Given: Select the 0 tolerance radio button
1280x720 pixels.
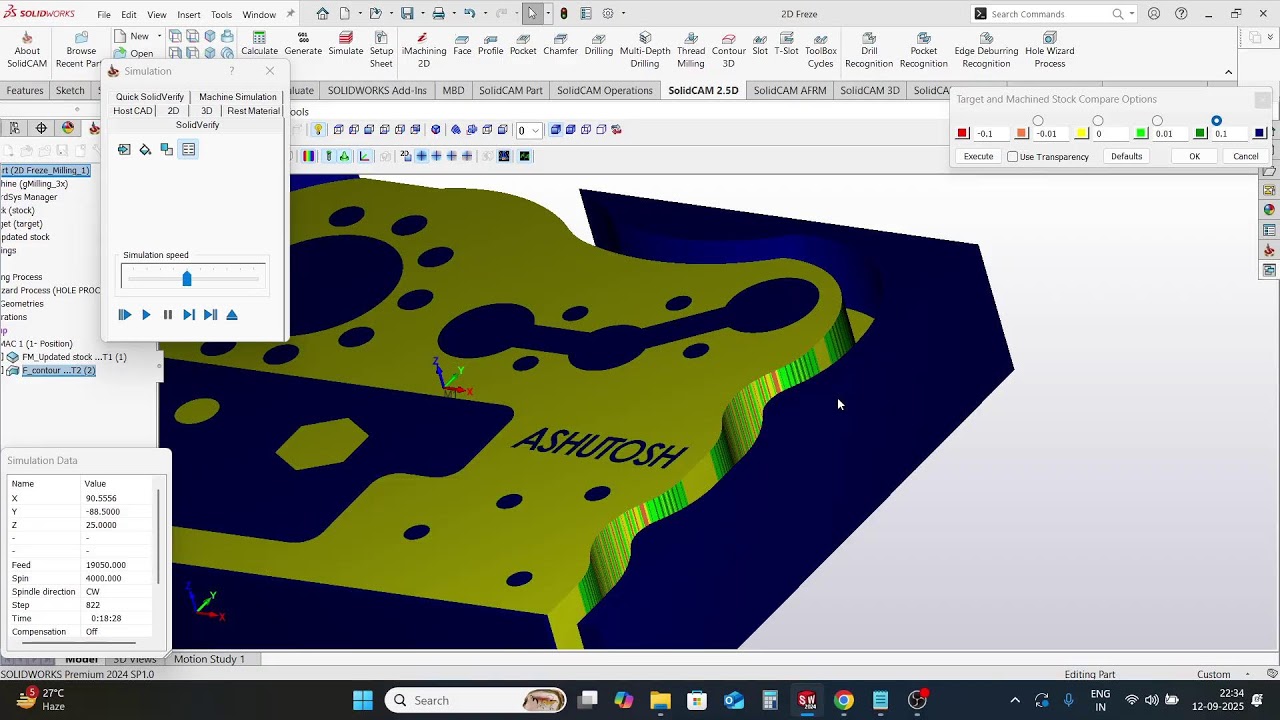Looking at the screenshot, I should pos(1098,121).
